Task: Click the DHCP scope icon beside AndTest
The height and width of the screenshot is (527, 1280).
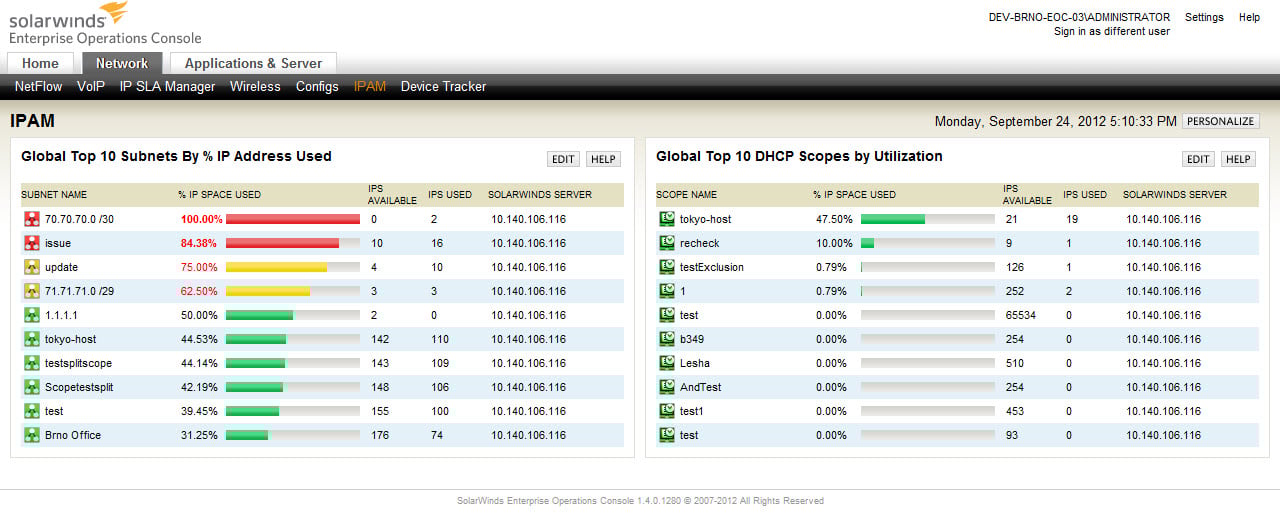Action: 667,387
